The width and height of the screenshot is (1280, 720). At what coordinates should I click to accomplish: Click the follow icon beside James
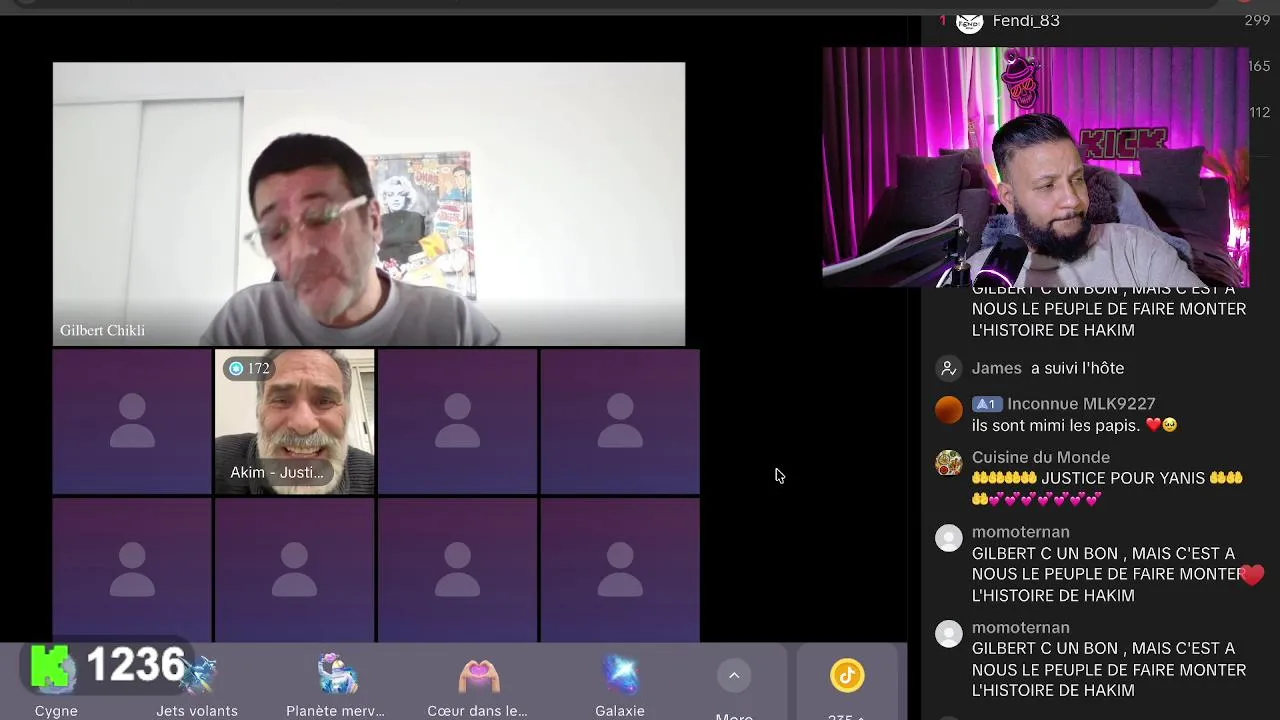948,368
